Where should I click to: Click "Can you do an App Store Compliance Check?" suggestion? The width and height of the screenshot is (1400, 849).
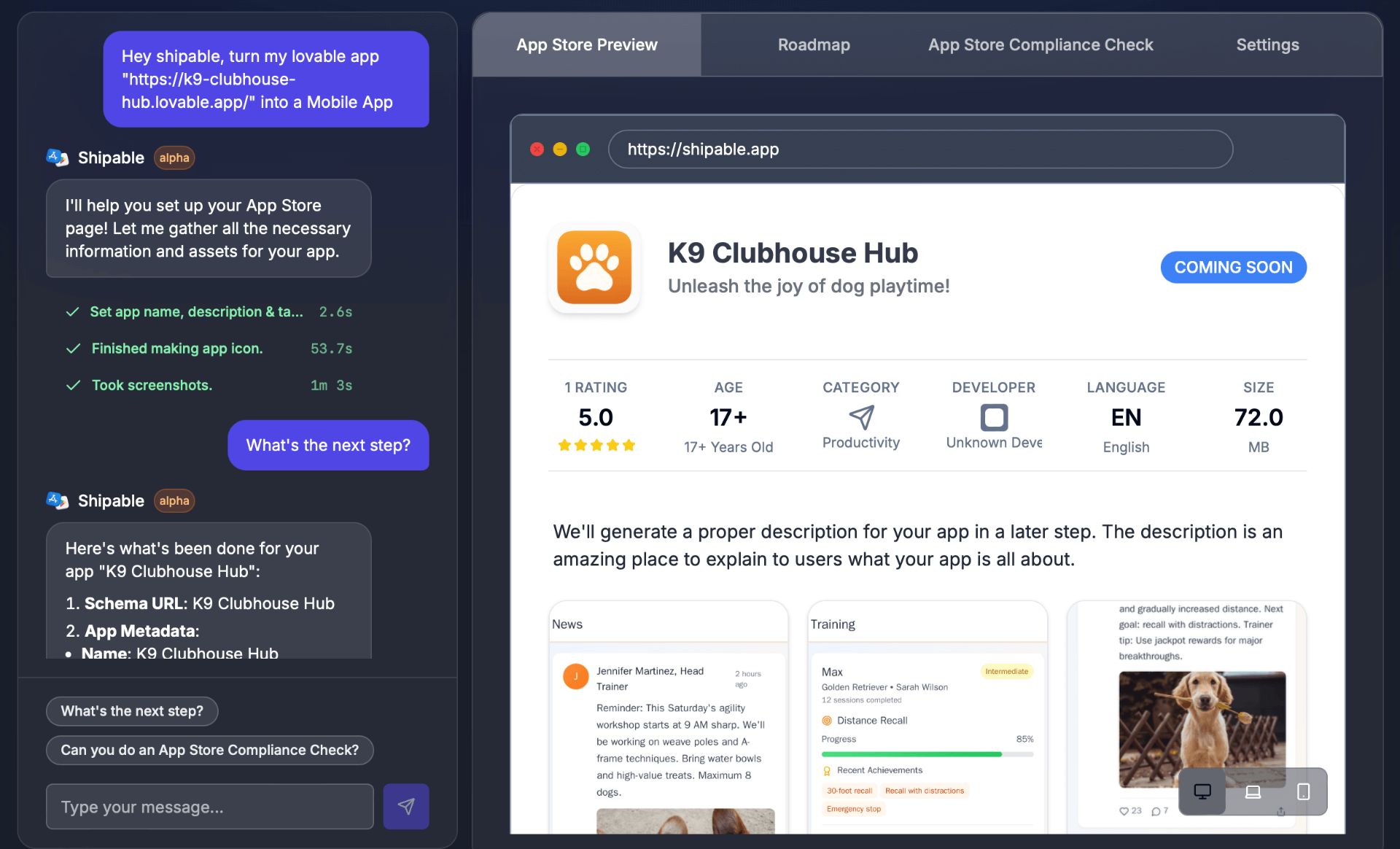click(210, 750)
